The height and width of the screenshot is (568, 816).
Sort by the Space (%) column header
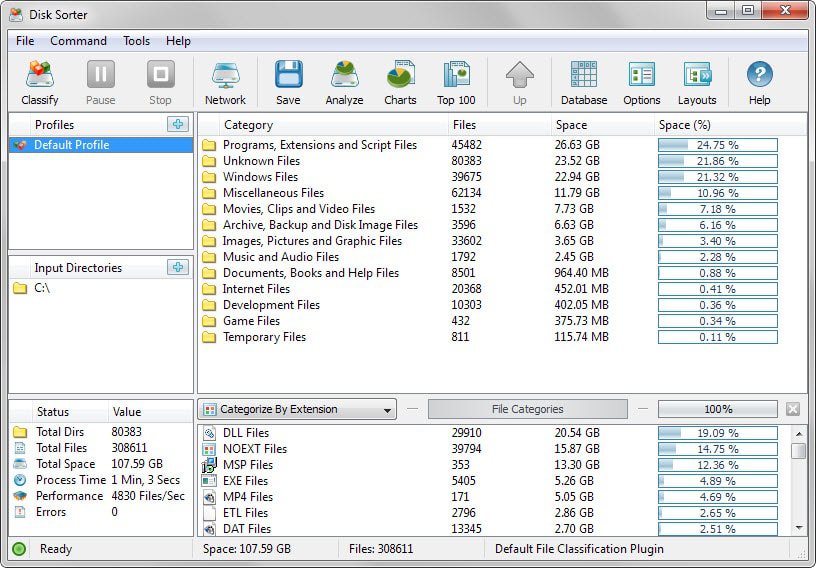click(729, 125)
